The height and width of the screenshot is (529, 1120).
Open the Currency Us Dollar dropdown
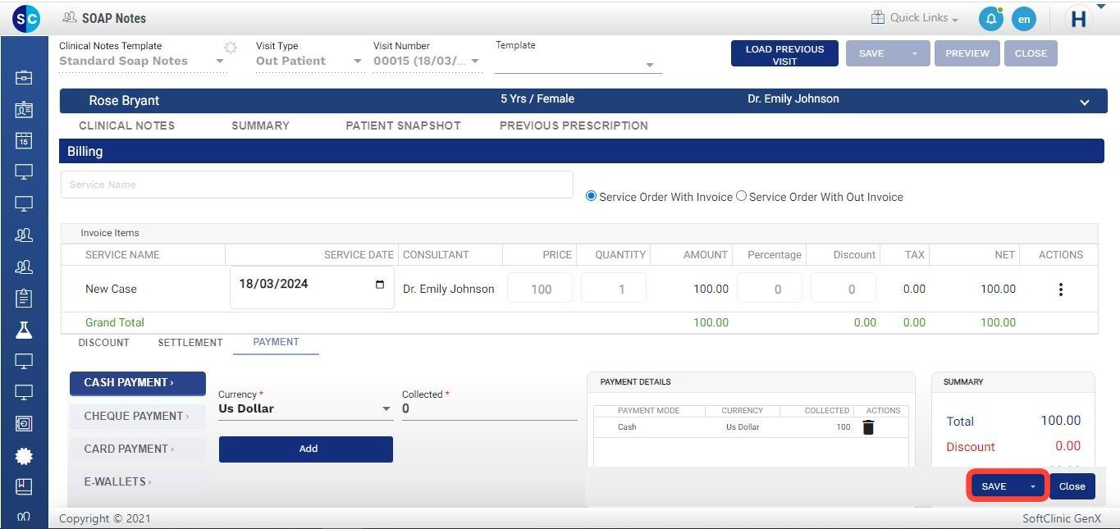point(305,409)
